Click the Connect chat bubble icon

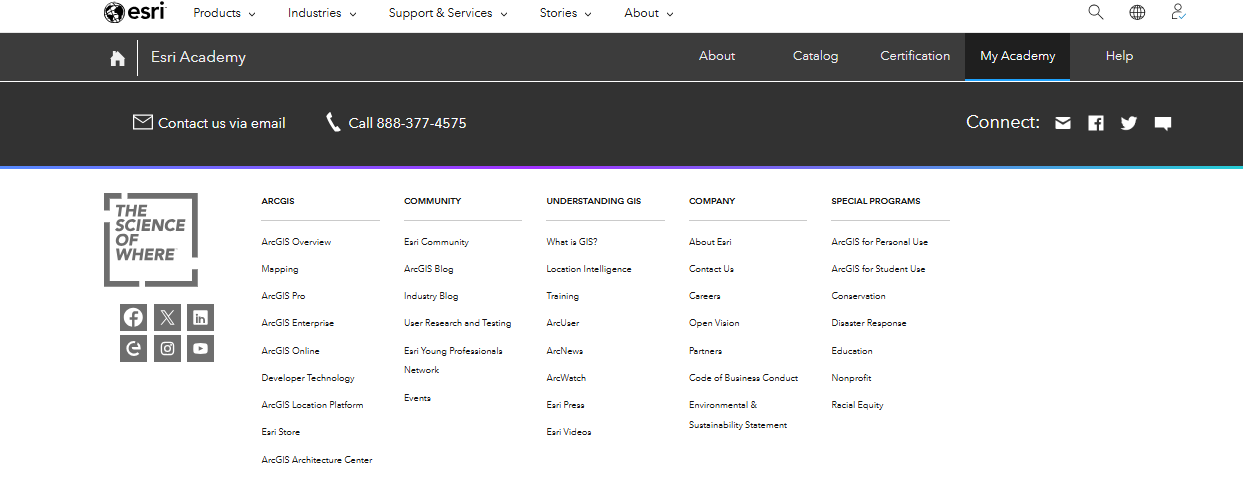(x=1162, y=123)
